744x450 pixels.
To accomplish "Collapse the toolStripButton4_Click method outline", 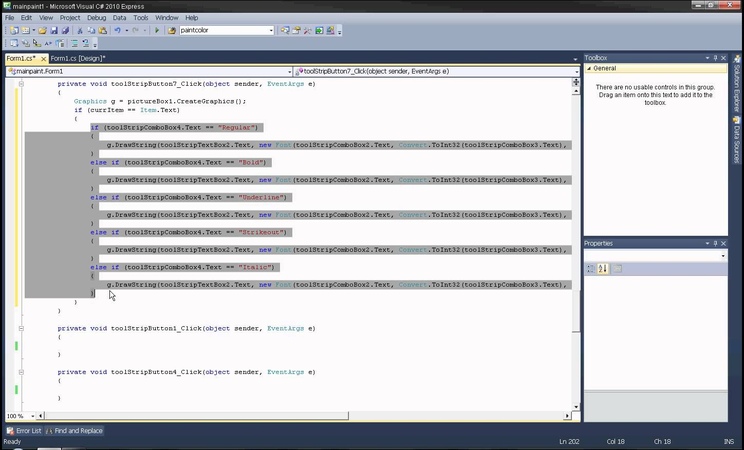I will tap(21, 372).
